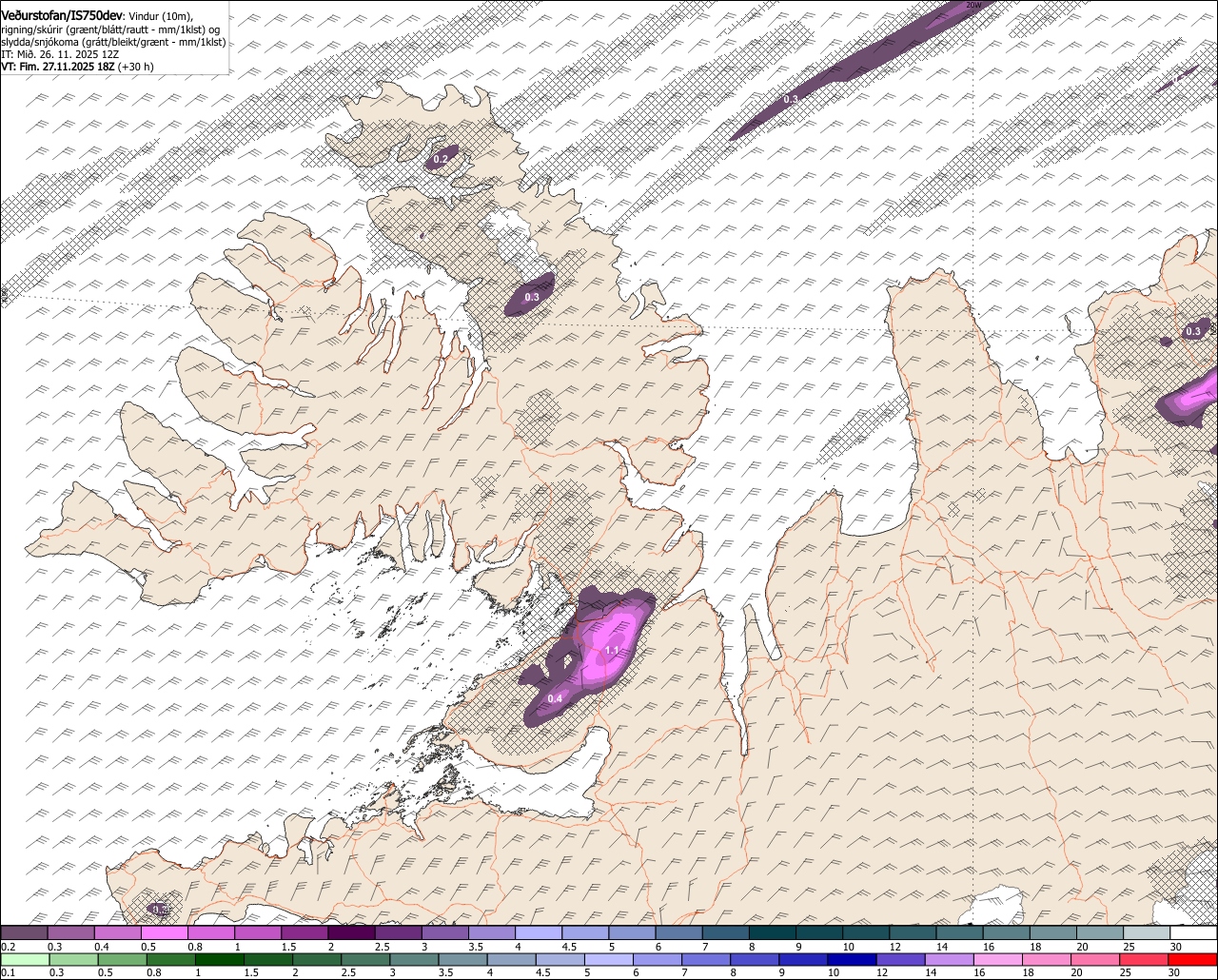
Task: Pick upper legend dark teal swatch between 8 and 9
Action: (773, 932)
